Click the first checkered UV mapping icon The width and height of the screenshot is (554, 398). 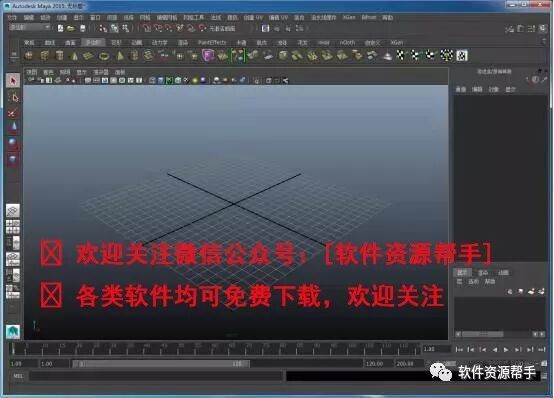click(x=400, y=55)
